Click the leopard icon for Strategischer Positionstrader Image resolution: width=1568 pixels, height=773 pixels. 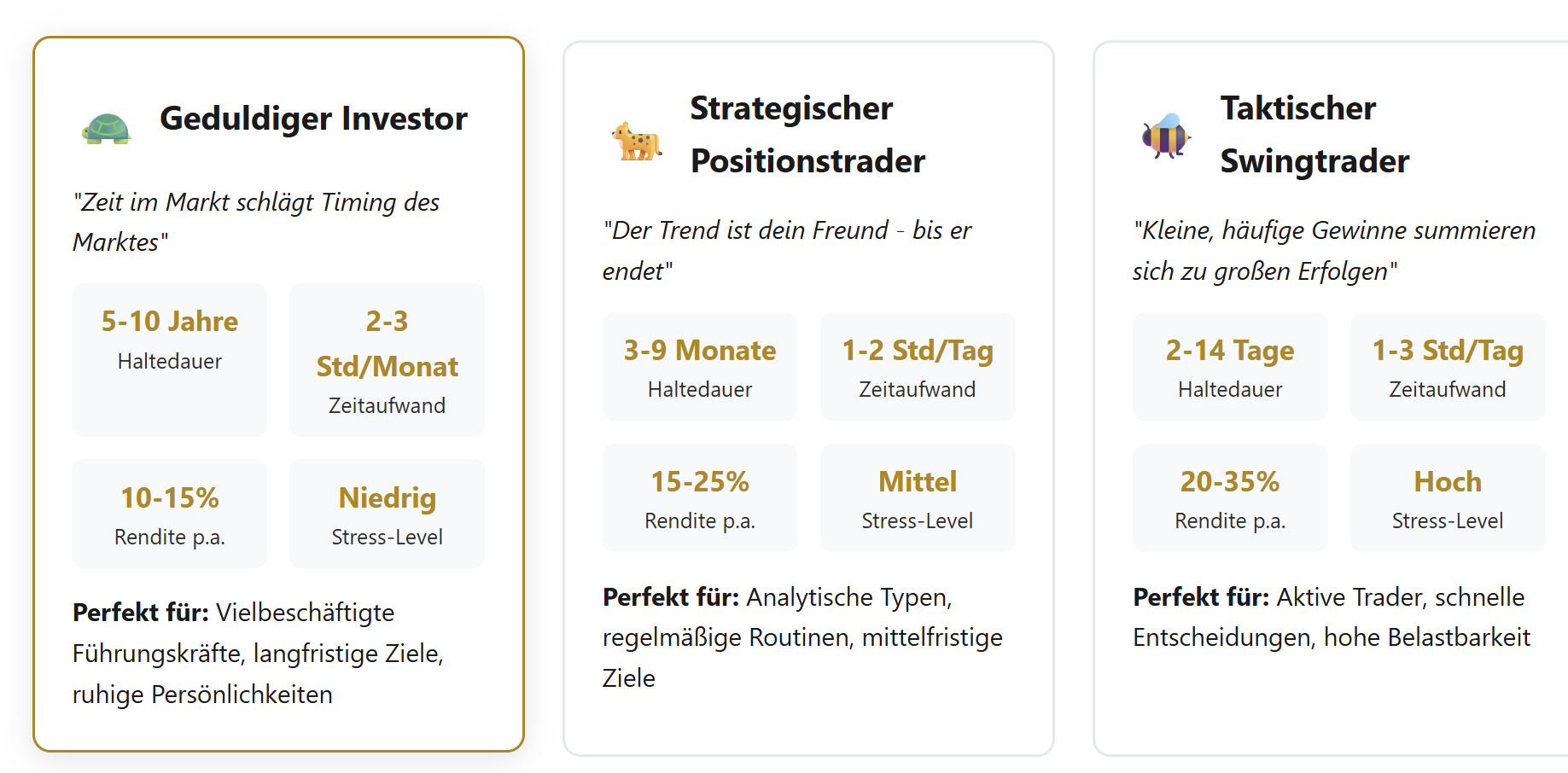tap(637, 141)
